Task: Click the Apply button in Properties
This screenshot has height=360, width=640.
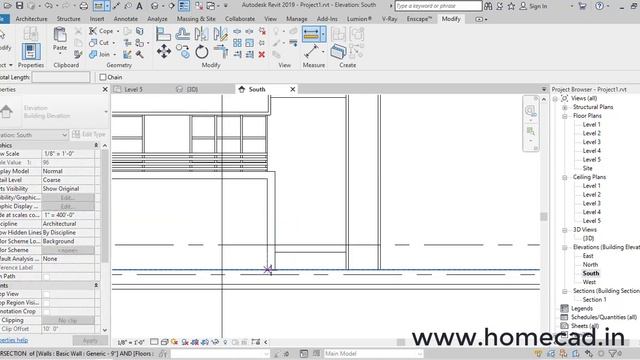Action: (x=90, y=340)
